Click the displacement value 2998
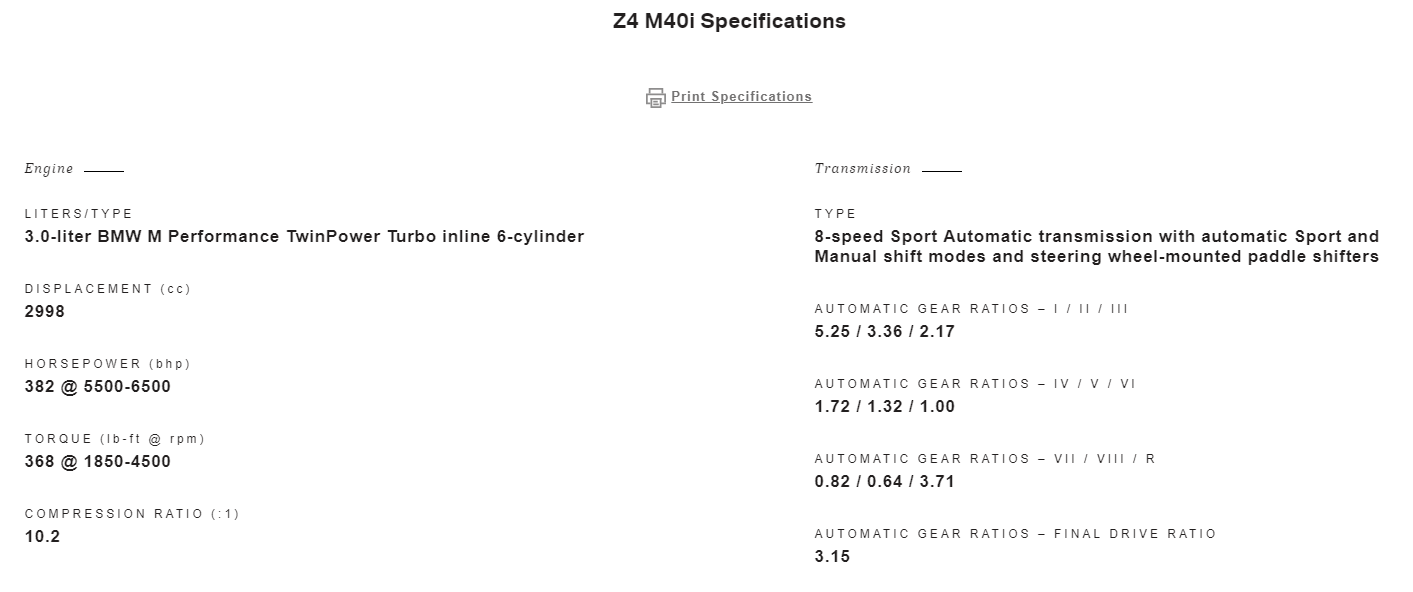 [x=45, y=312]
